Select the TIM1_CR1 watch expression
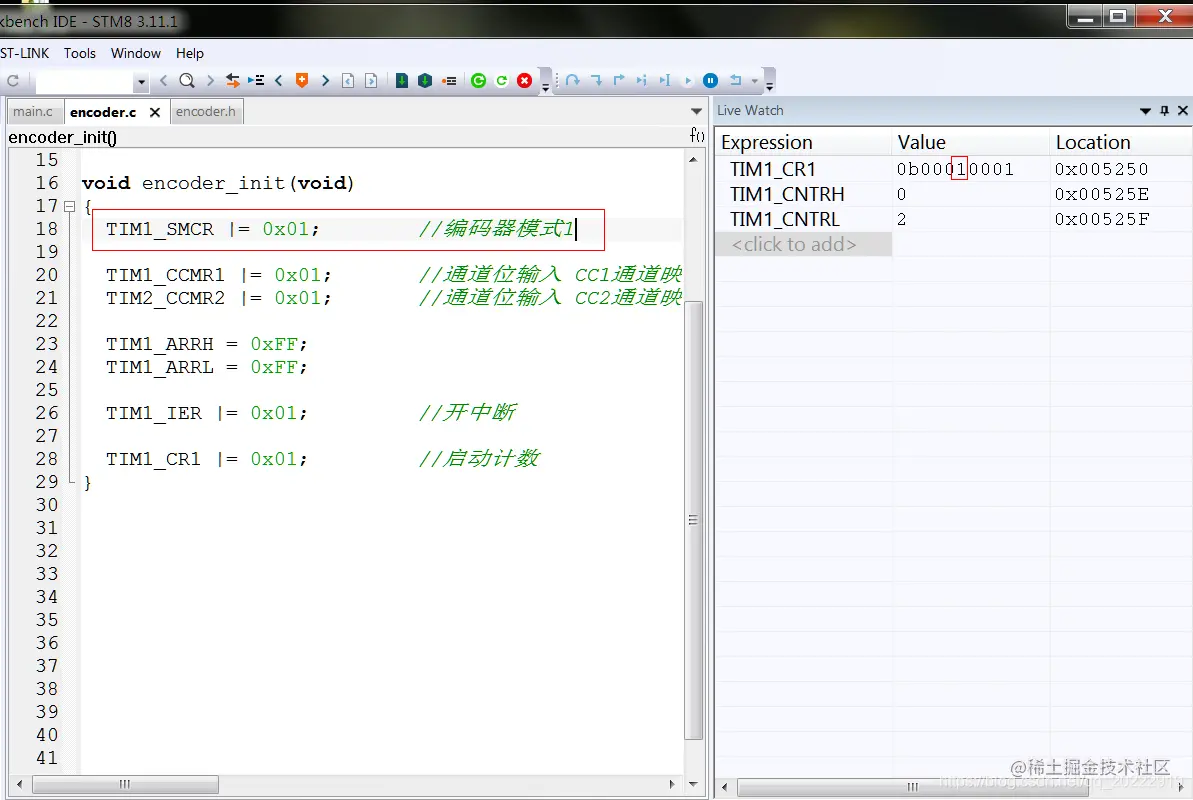Viewport: 1193px width, 800px height. (x=772, y=169)
